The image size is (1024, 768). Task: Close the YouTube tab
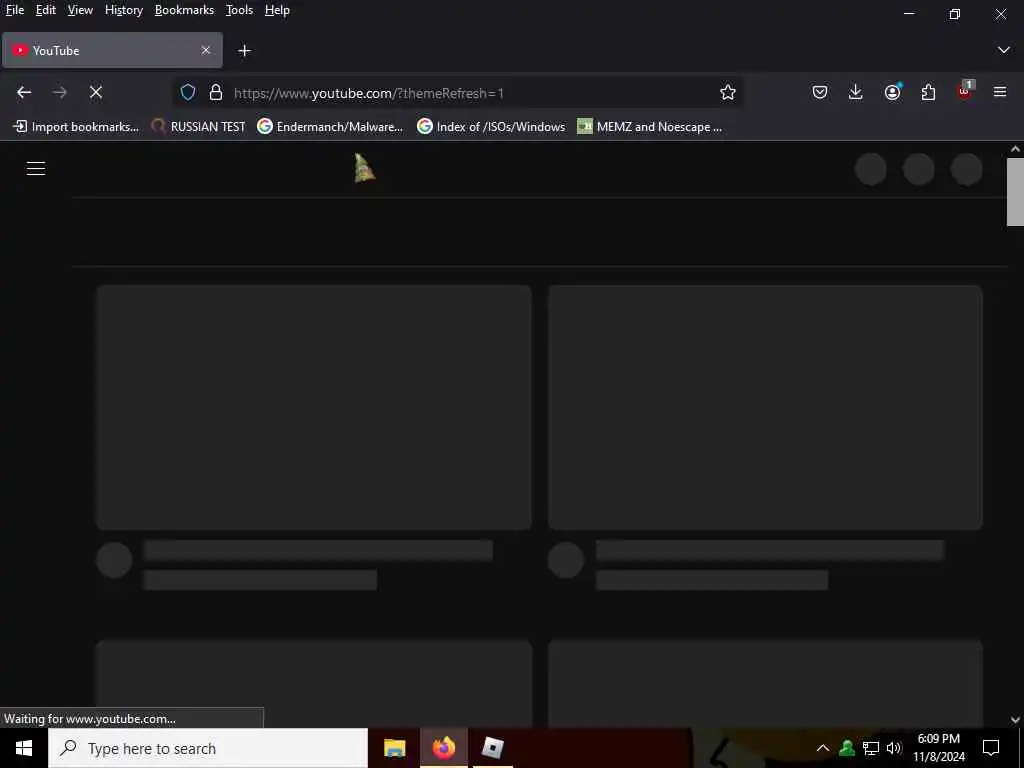(x=206, y=50)
